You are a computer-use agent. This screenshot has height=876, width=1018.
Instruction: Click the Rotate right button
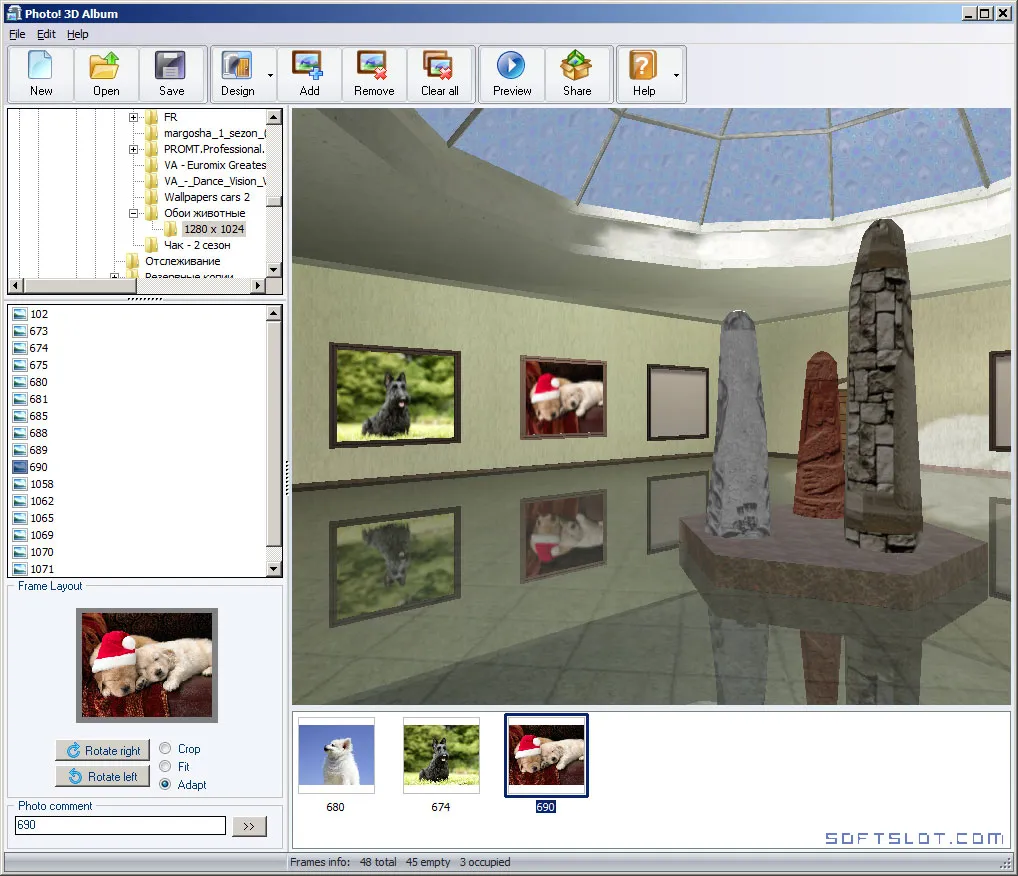tap(103, 750)
